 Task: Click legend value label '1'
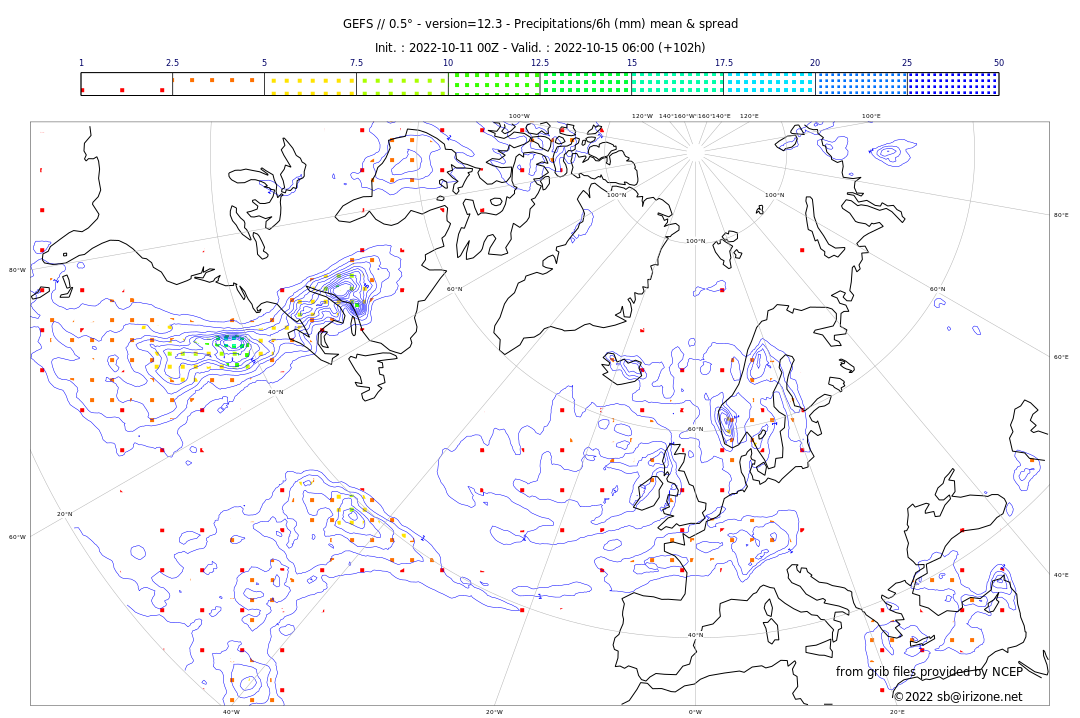click(81, 63)
